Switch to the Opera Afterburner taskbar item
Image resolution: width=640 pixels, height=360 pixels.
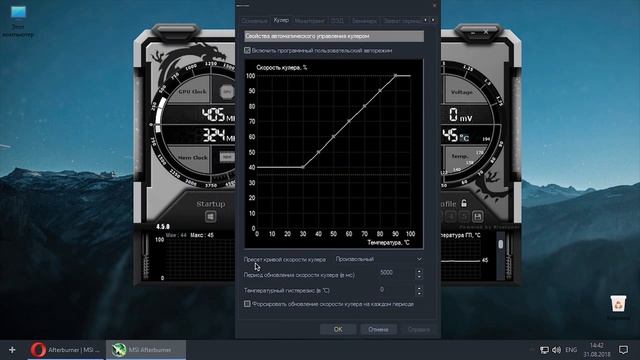pyautogui.click(x=66, y=350)
